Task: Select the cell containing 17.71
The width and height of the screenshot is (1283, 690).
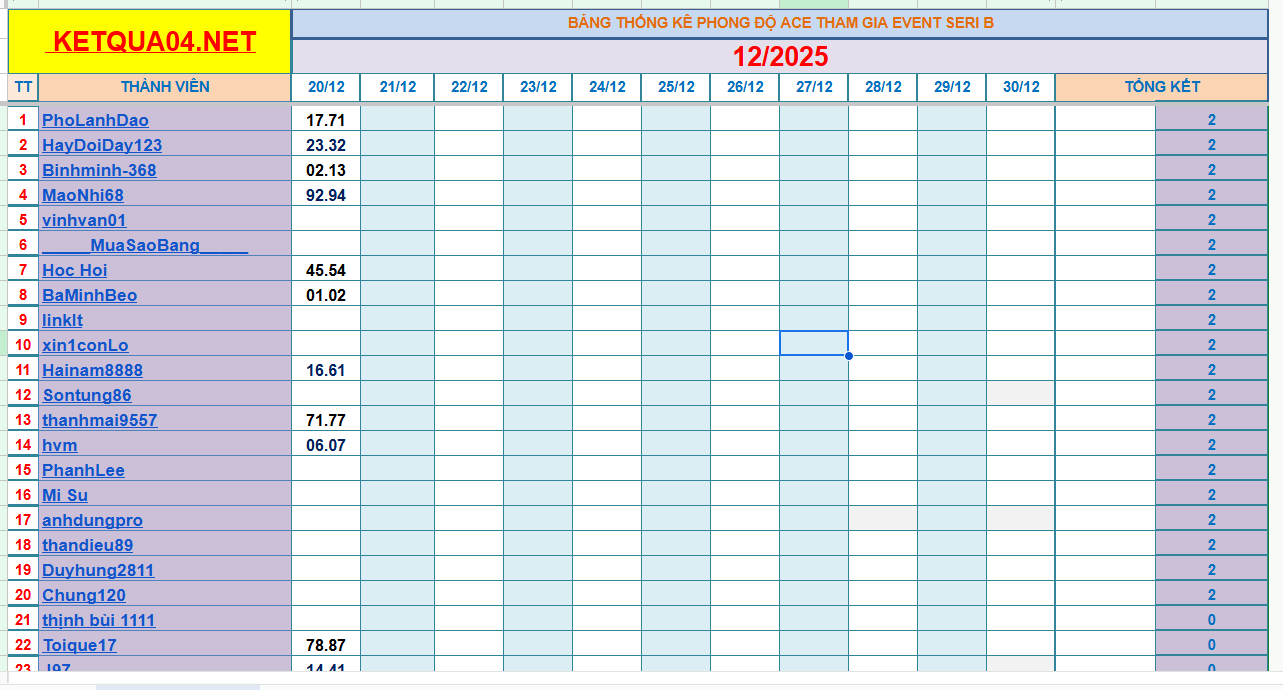Action: [326, 120]
